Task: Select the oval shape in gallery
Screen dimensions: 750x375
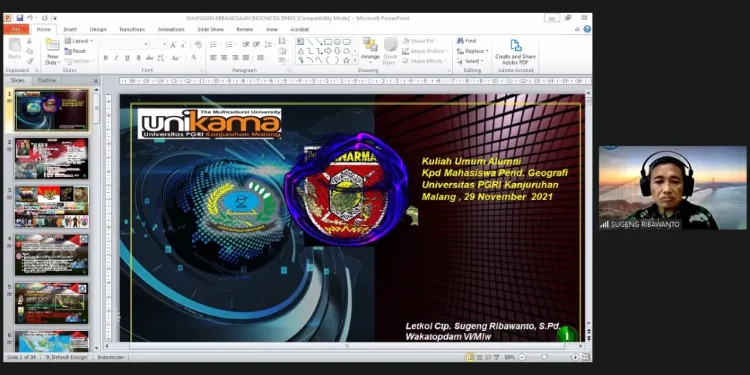Action: (x=337, y=42)
